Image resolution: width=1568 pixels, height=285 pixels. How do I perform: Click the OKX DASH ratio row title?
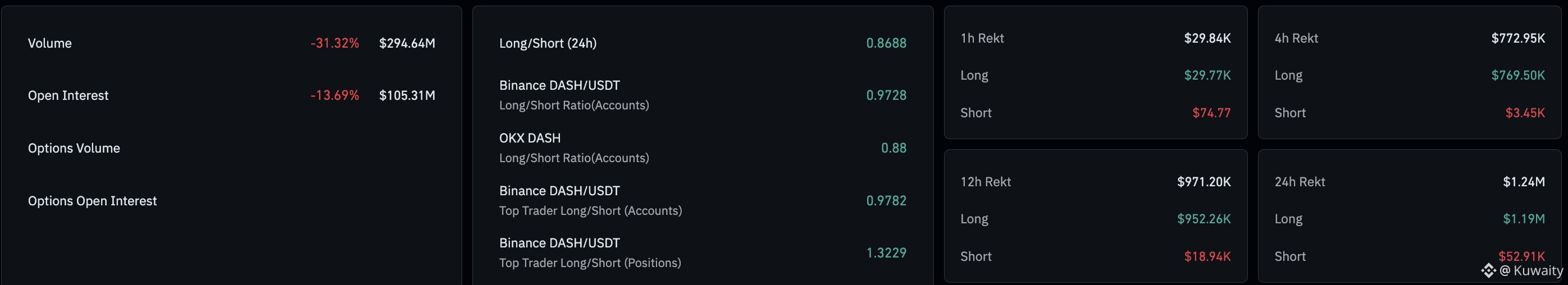(530, 138)
